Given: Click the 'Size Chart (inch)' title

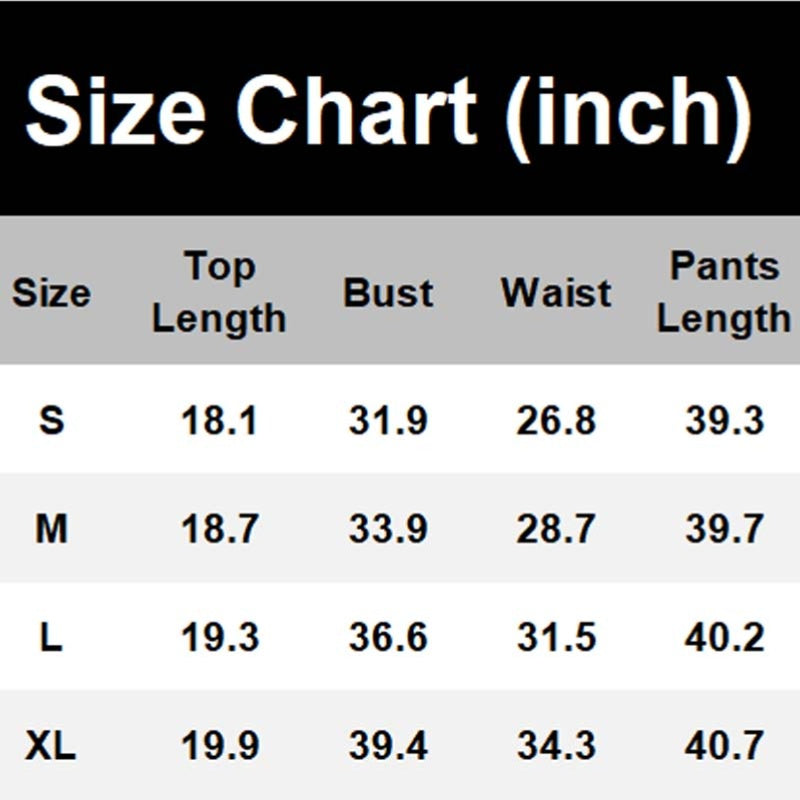Looking at the screenshot, I should [x=388, y=110].
